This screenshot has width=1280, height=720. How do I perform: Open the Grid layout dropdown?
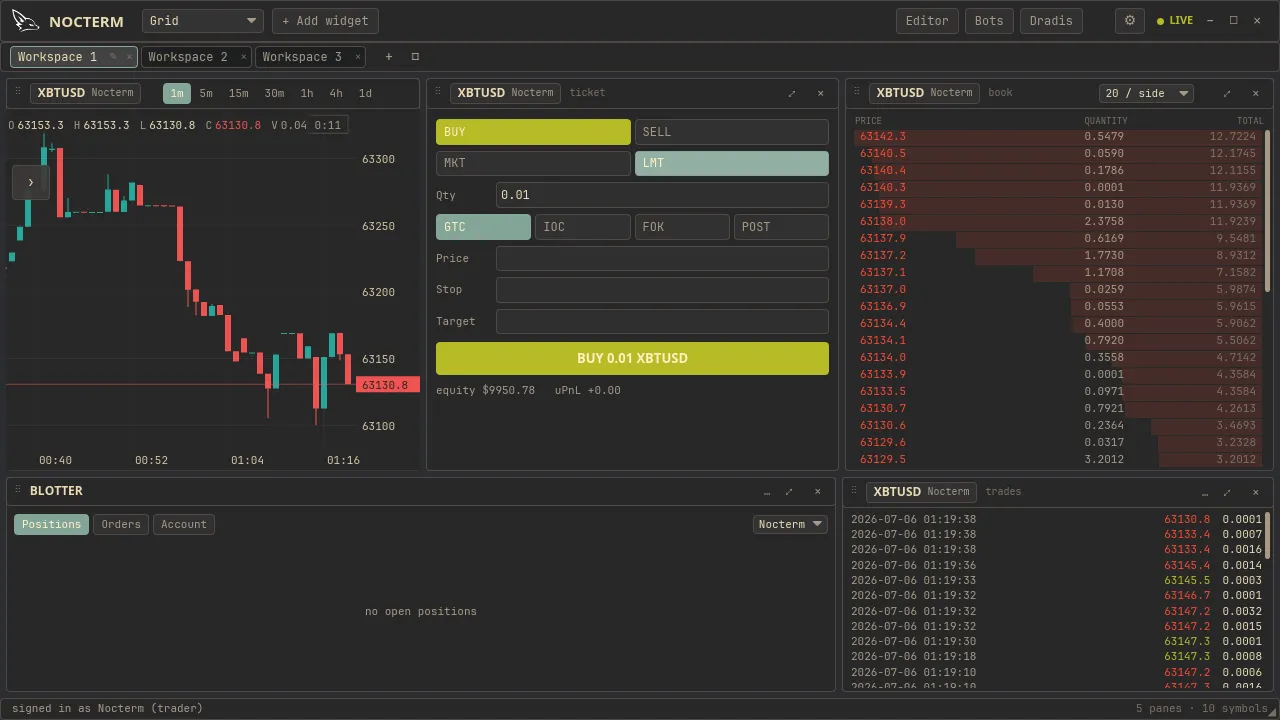coord(203,21)
